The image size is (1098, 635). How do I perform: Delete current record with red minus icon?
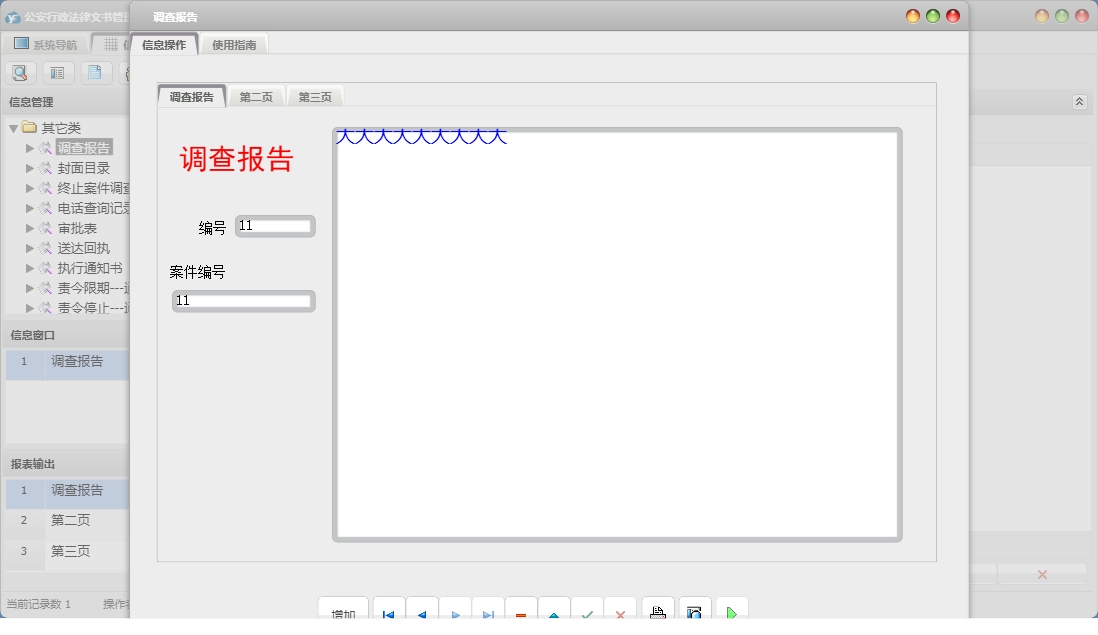[x=520, y=612]
